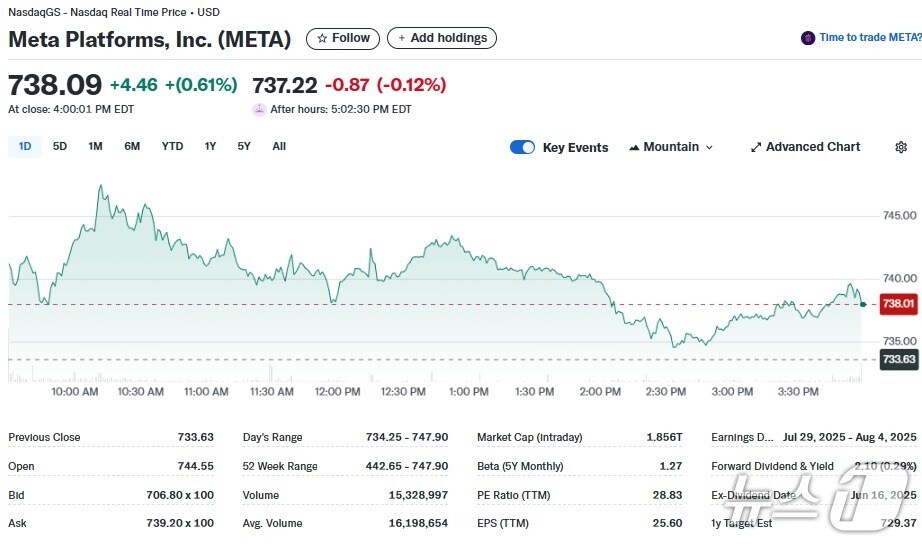Image resolution: width=922 pixels, height=545 pixels.
Task: Click the after hours moon icon
Action: coord(259,110)
